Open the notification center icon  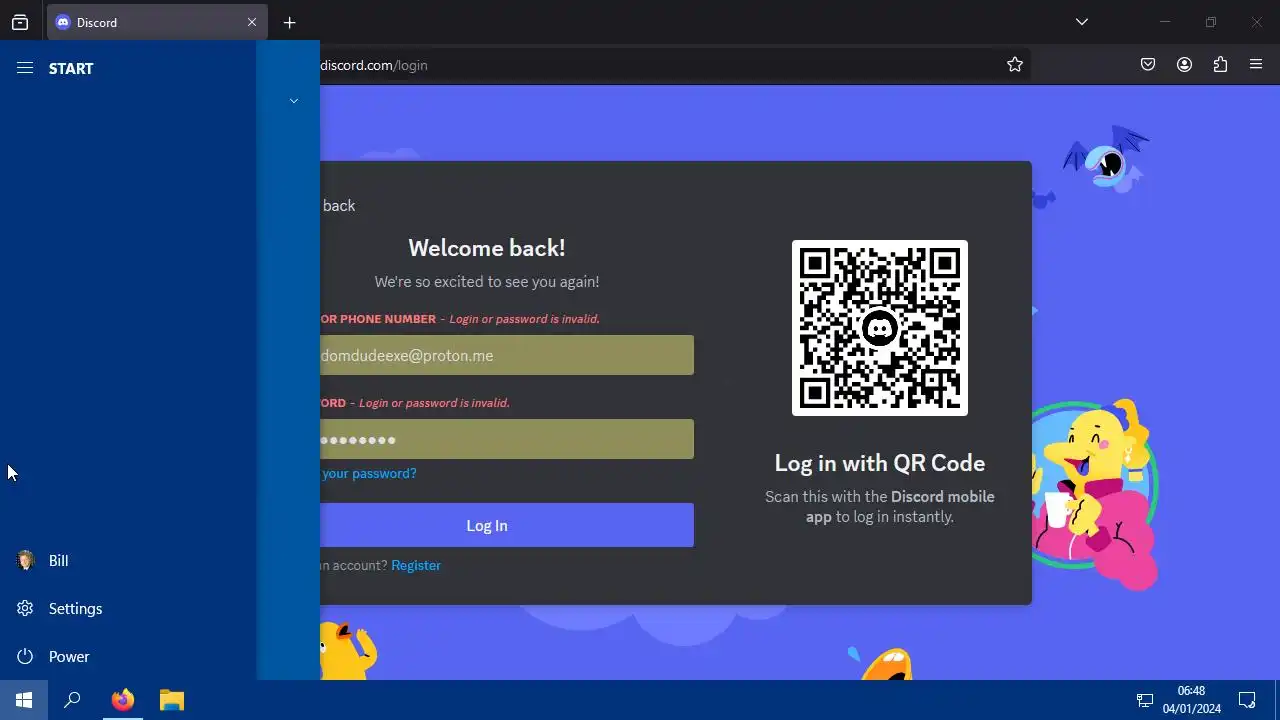click(1247, 700)
